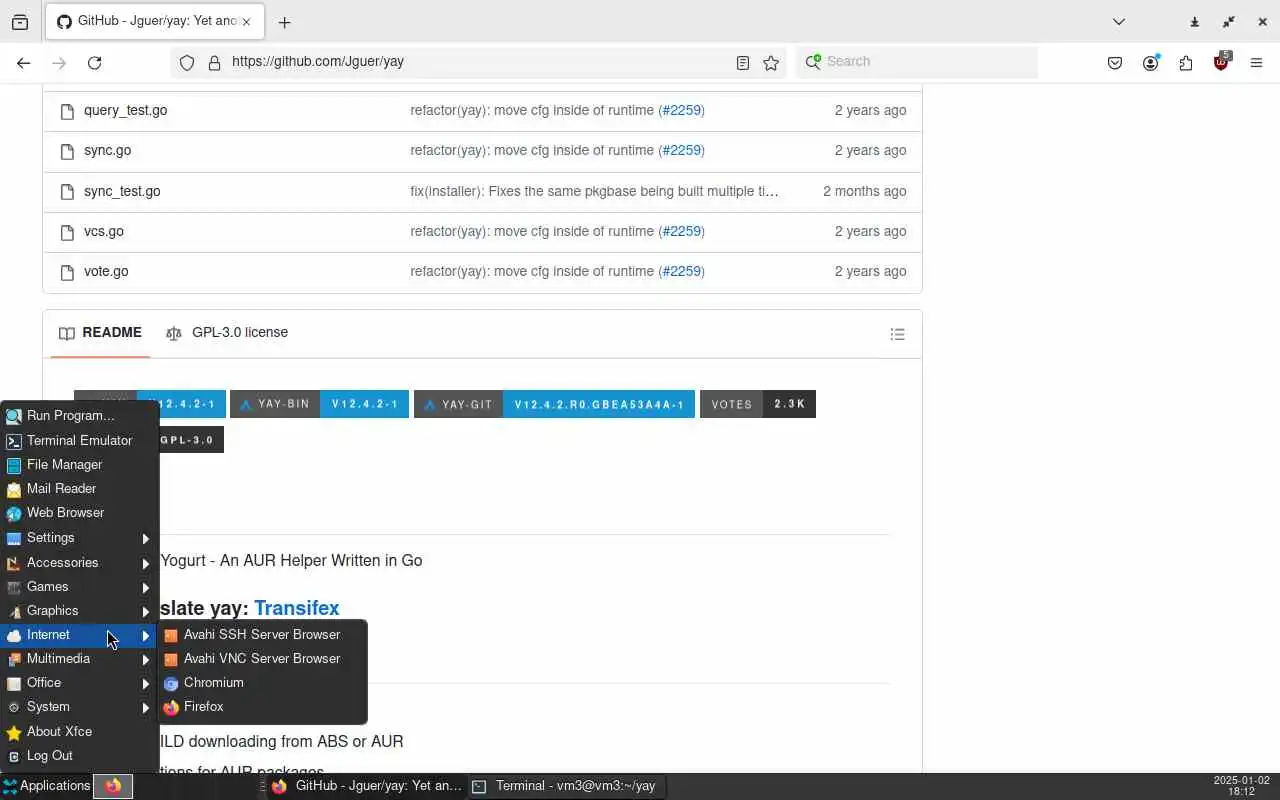
Task: Open the Transifex link
Action: pyautogui.click(x=296, y=608)
